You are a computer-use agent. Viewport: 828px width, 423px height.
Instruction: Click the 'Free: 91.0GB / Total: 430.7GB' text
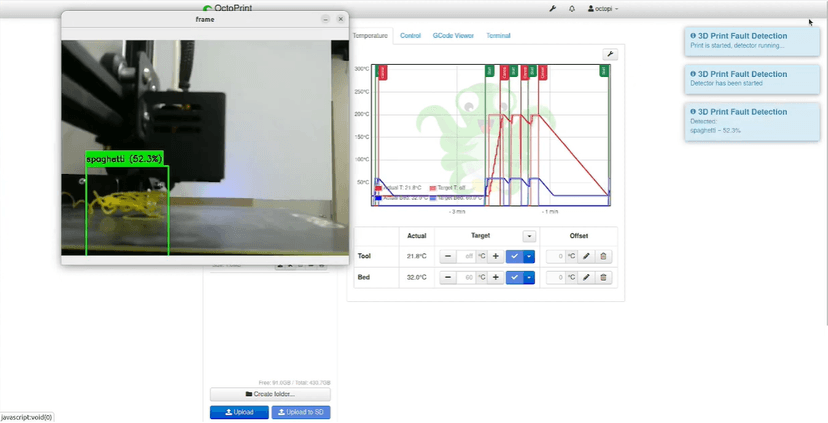coord(294,382)
